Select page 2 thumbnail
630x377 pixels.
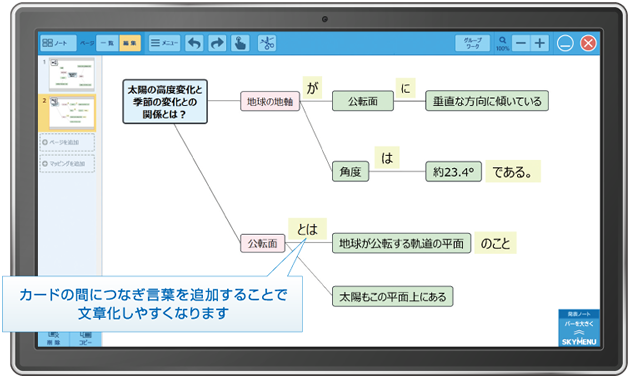click(x=72, y=112)
